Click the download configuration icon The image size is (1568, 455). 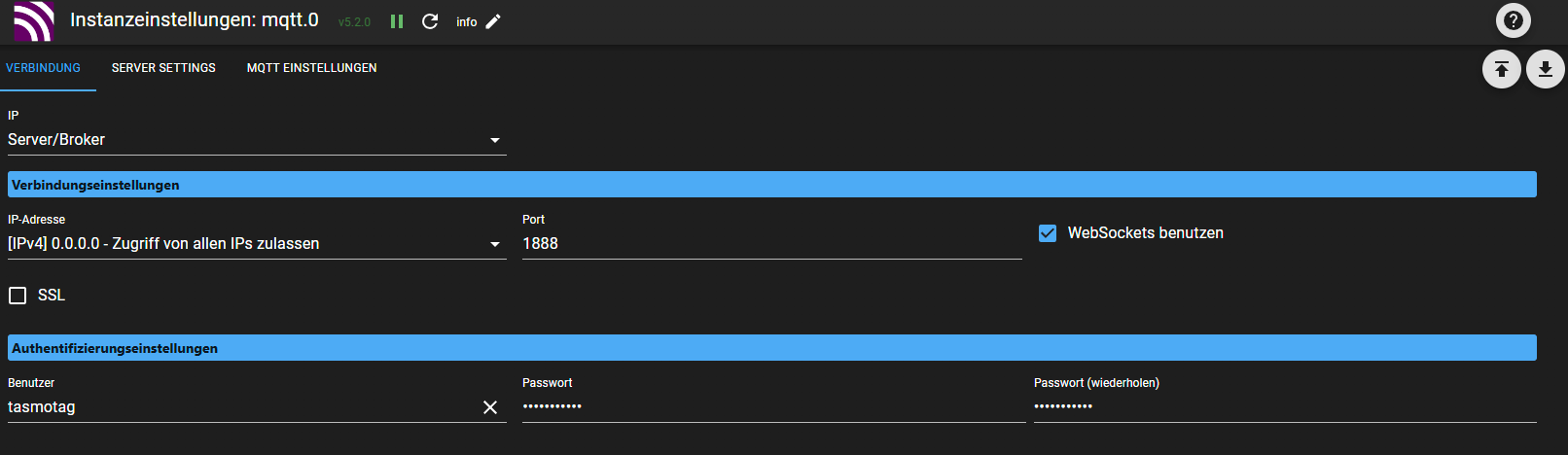[1545, 69]
